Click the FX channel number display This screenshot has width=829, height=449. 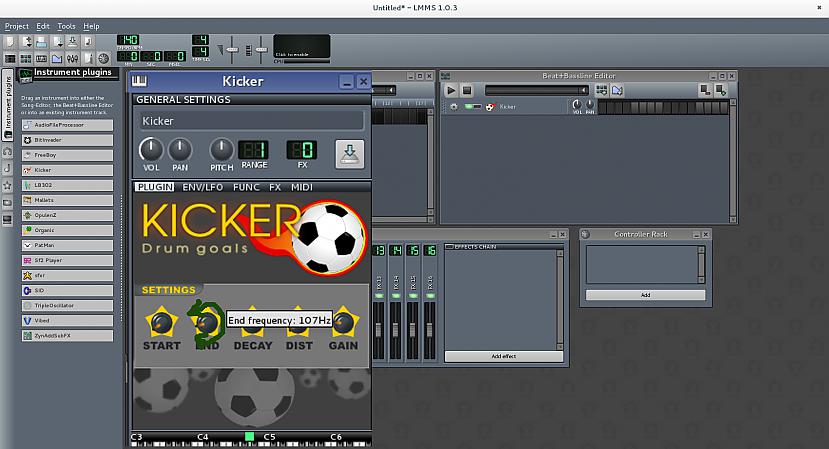pos(302,150)
